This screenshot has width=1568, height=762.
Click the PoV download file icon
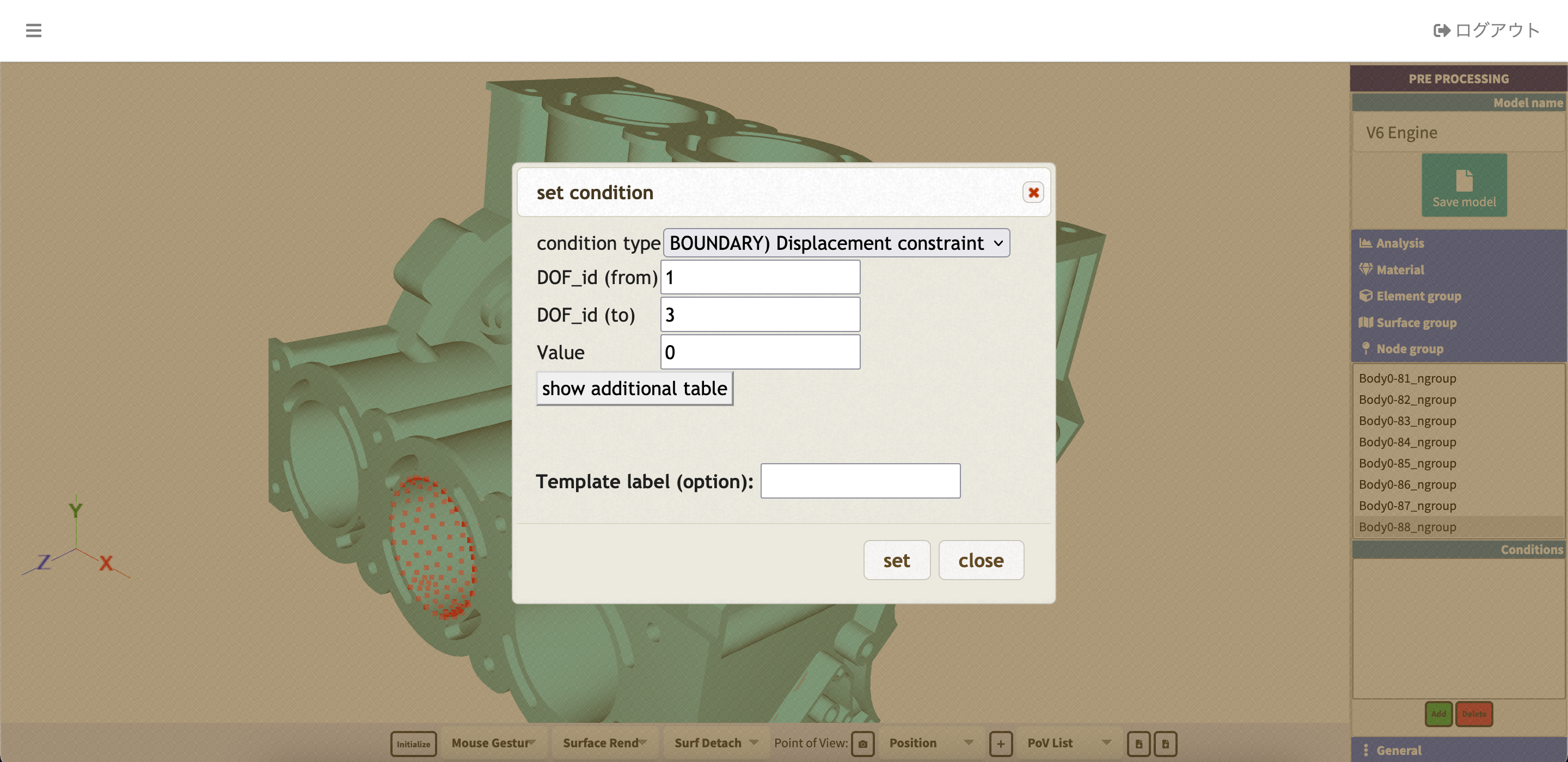click(1138, 743)
